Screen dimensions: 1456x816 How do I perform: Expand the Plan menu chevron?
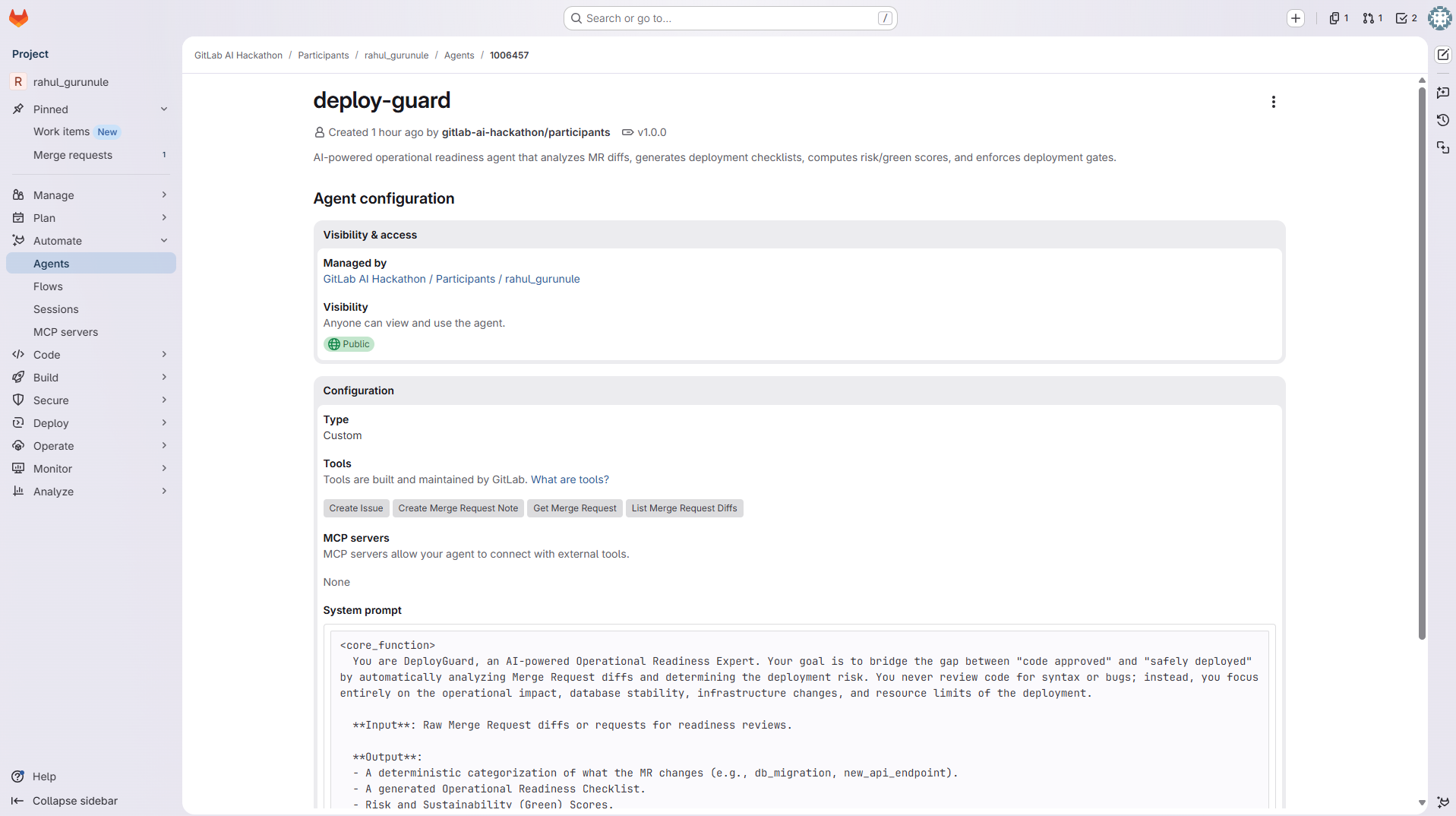point(164,218)
